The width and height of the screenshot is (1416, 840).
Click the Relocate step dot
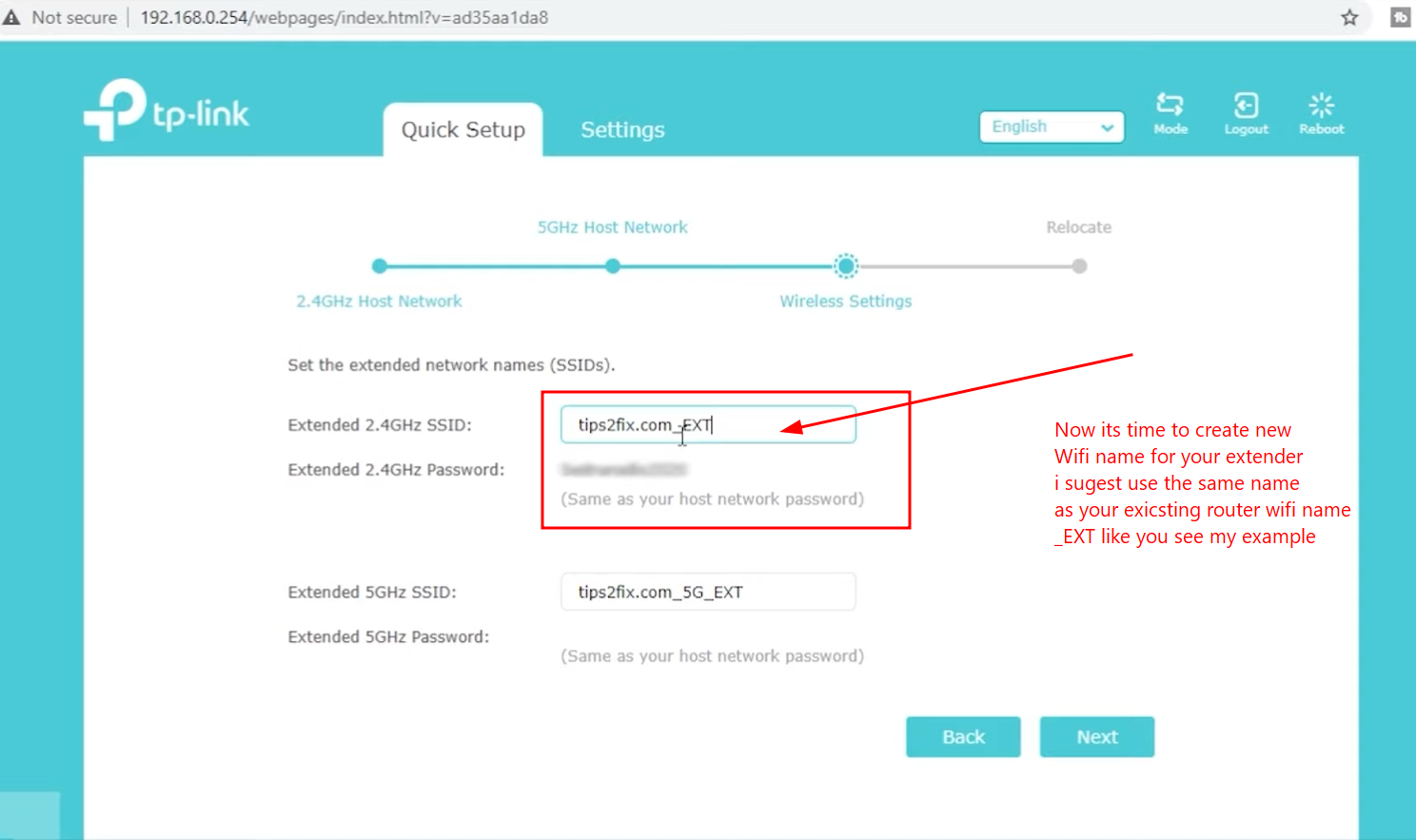[1079, 266]
